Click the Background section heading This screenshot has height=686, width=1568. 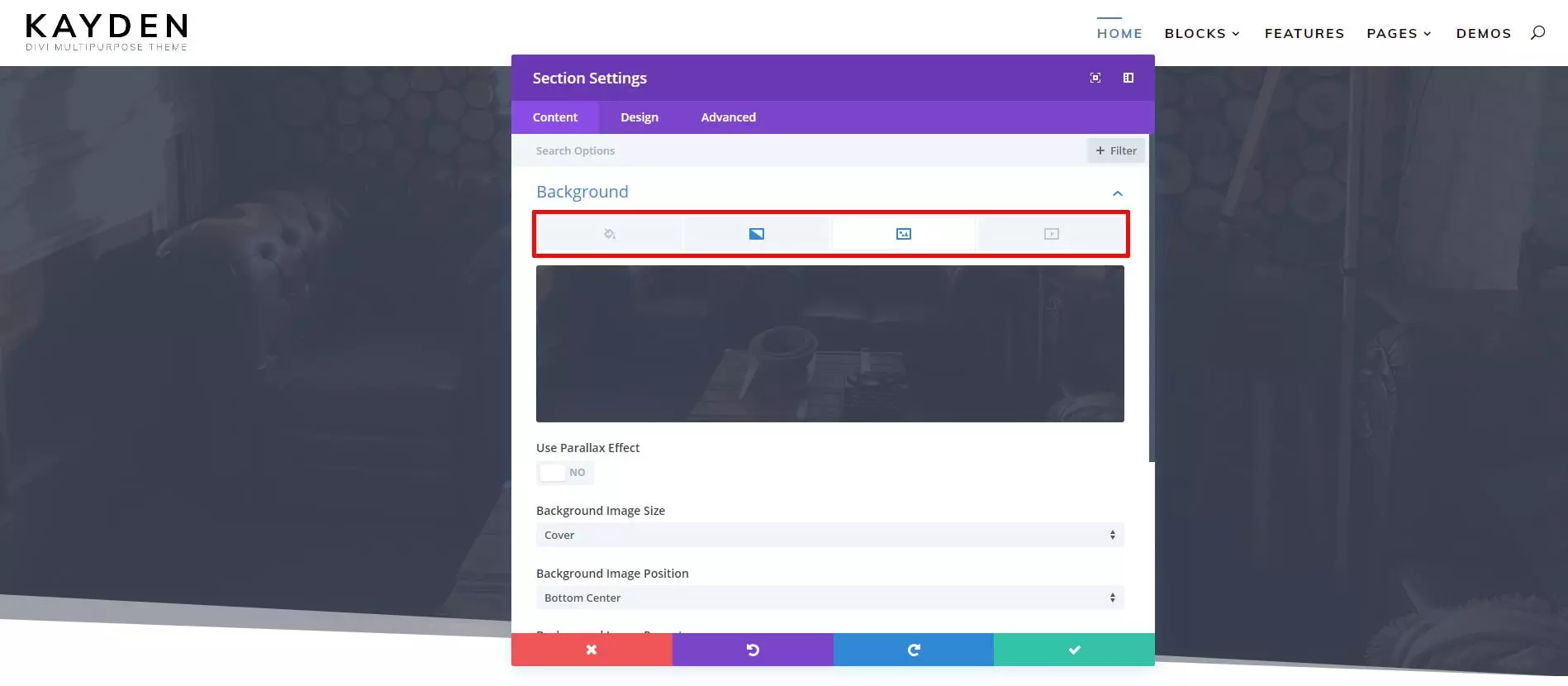click(582, 192)
